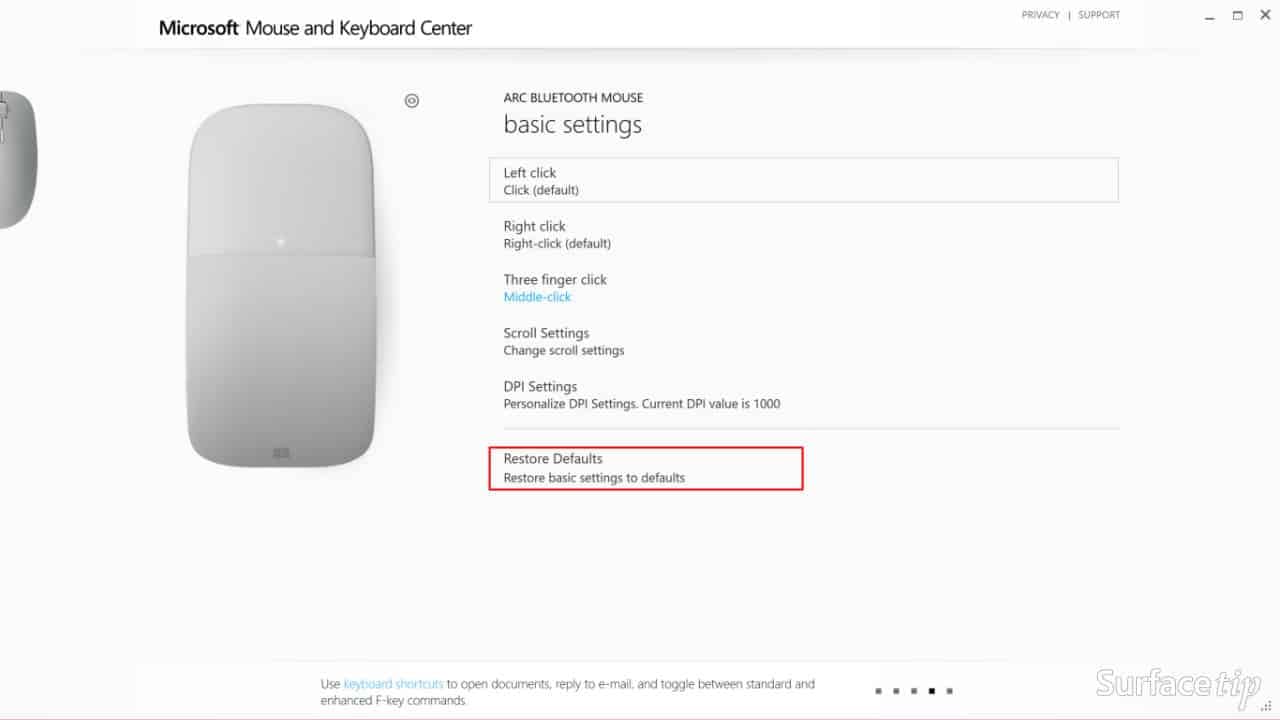The width and height of the screenshot is (1280, 720).
Task: Select the partially visible mouse device thumbnail
Action: click(x=17, y=159)
